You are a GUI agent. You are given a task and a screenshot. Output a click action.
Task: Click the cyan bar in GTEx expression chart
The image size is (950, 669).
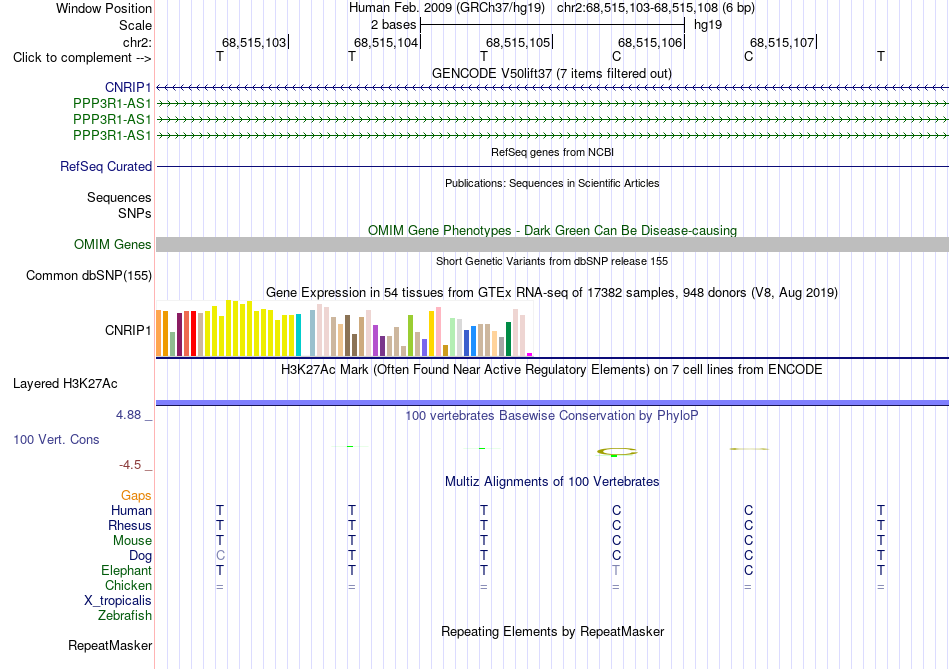[x=298, y=334]
